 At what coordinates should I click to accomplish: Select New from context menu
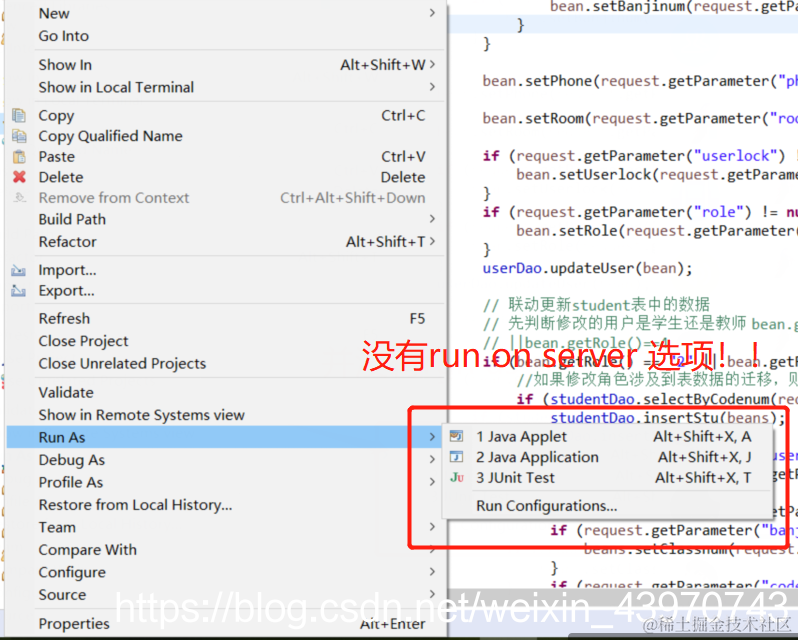pyautogui.click(x=226, y=13)
